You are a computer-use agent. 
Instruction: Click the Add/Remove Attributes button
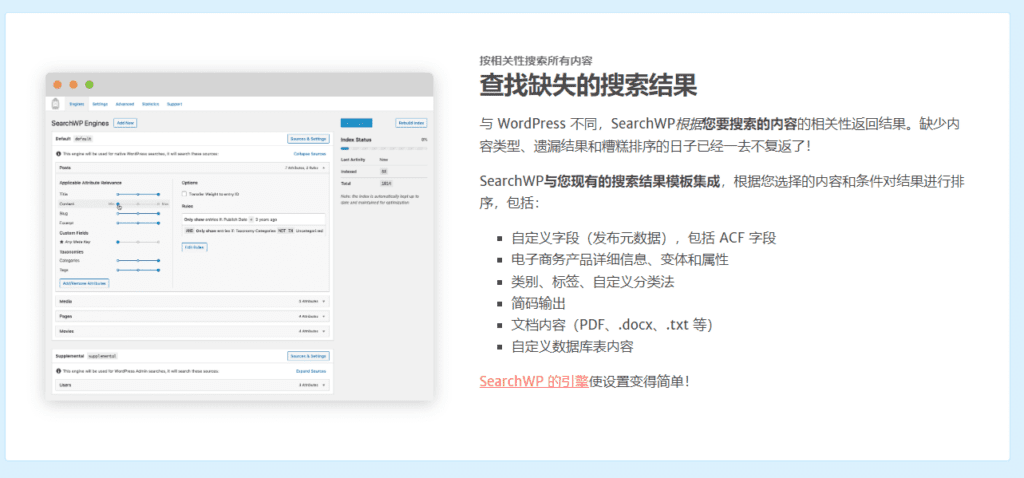point(84,283)
